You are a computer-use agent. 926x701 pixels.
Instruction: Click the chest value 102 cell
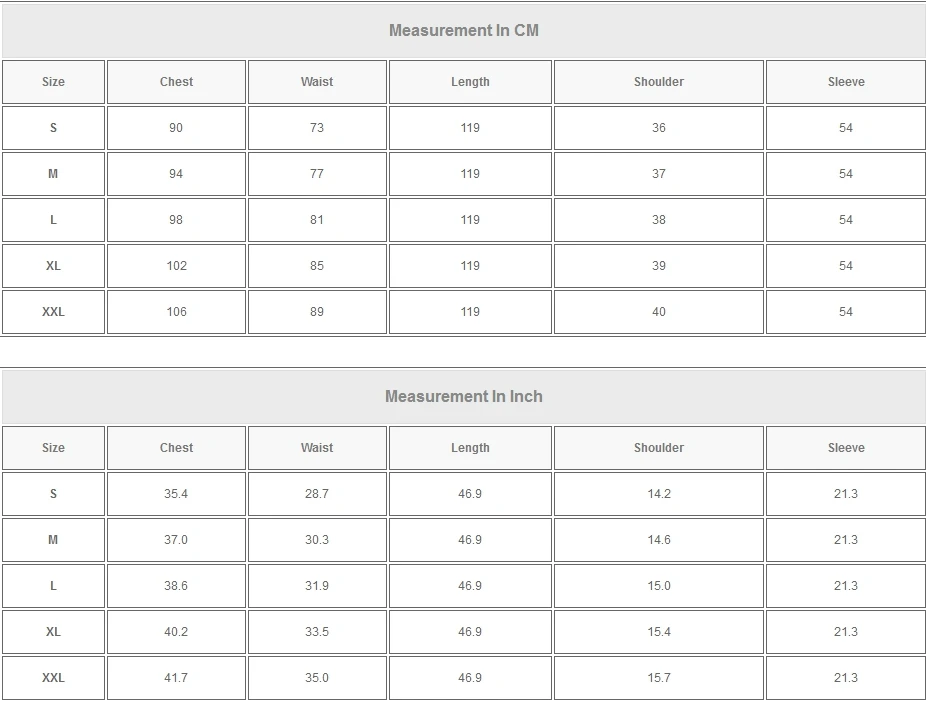176,266
